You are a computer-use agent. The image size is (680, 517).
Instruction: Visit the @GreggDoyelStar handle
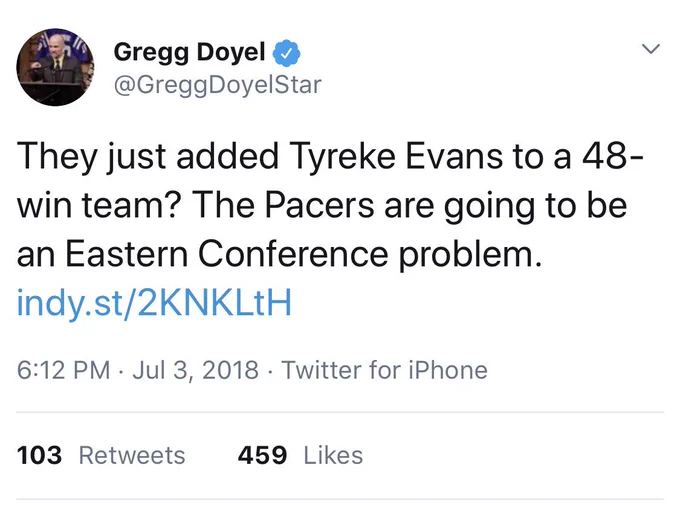(x=217, y=85)
